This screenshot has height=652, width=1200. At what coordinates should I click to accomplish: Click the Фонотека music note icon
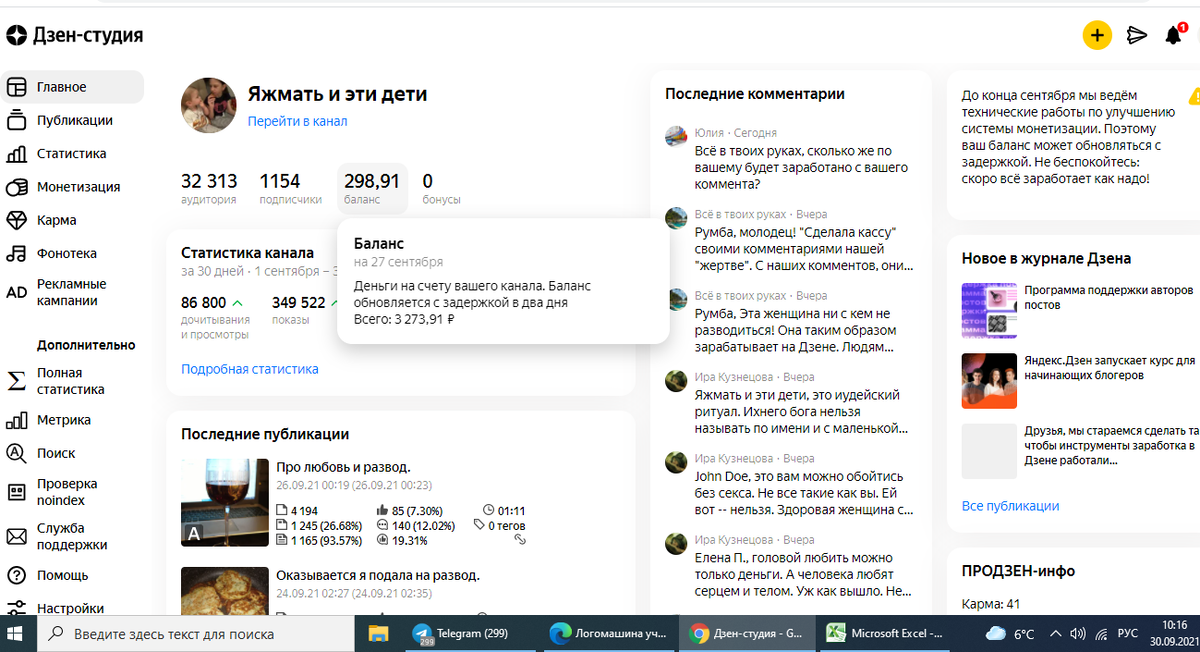17,253
